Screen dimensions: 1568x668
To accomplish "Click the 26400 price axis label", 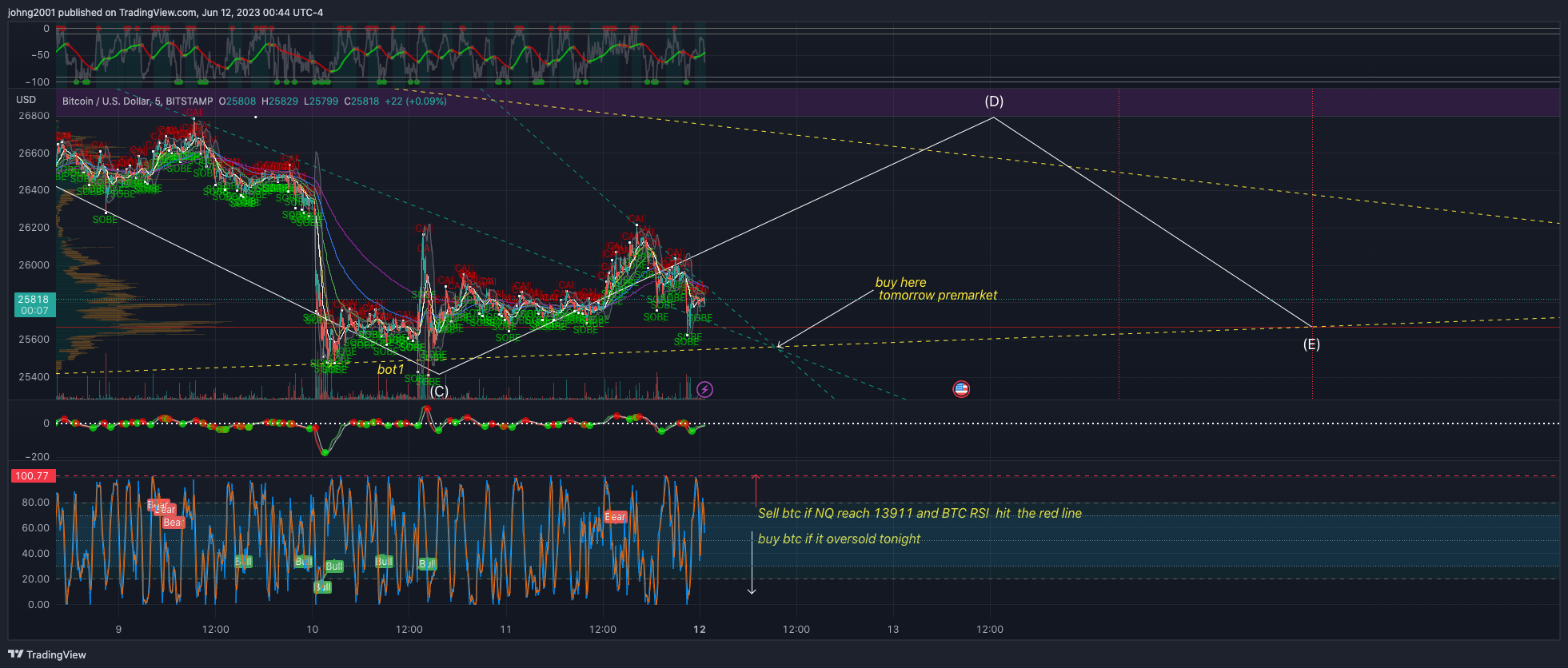I will pos(34,190).
